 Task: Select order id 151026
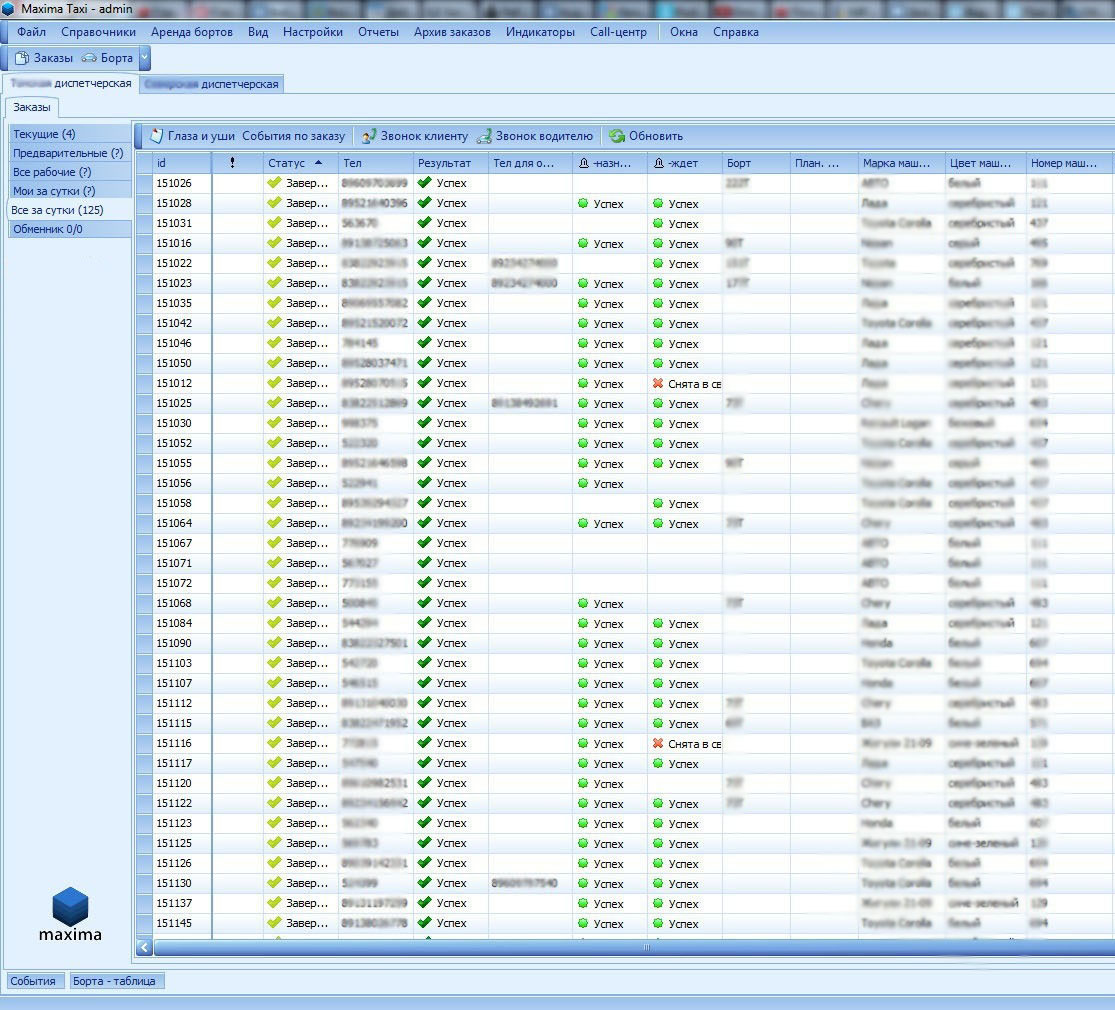174,183
